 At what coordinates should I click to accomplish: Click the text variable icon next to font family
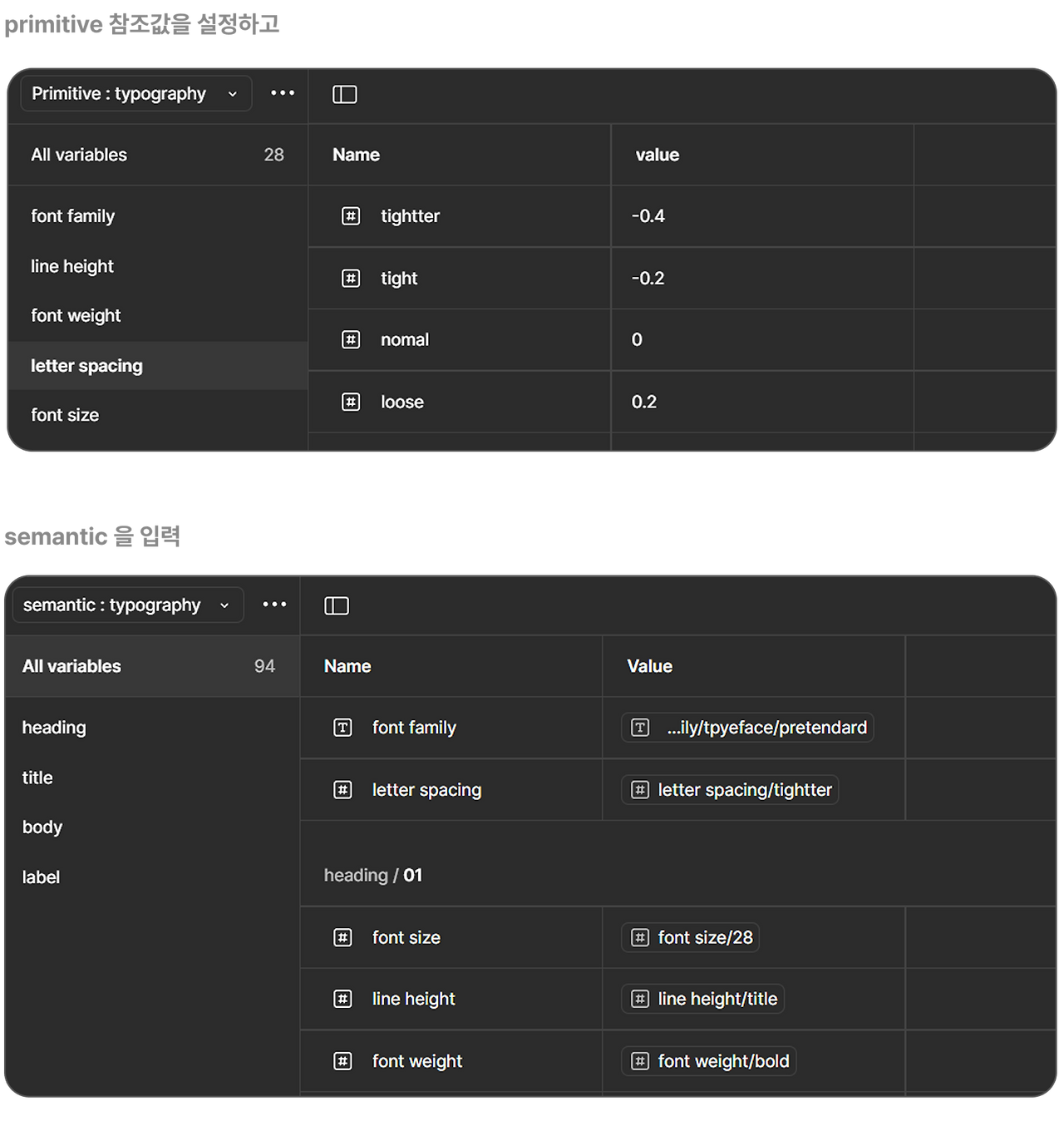pos(342,727)
